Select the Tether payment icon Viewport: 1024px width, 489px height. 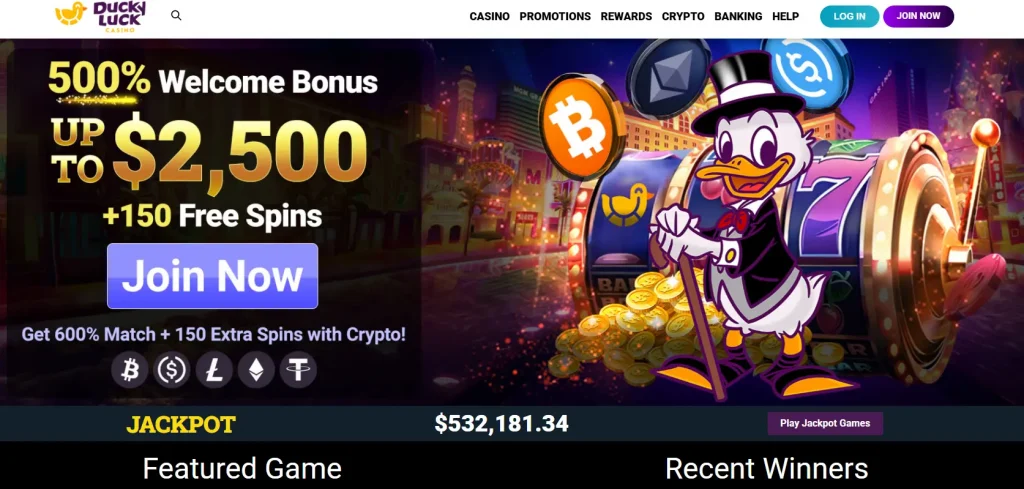pos(298,371)
